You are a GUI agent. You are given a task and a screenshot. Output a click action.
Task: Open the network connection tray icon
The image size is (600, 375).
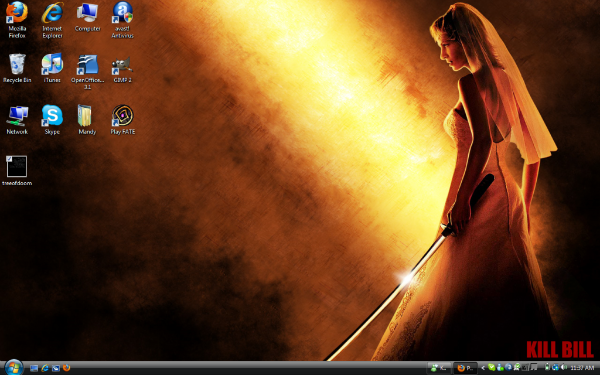[555, 368]
